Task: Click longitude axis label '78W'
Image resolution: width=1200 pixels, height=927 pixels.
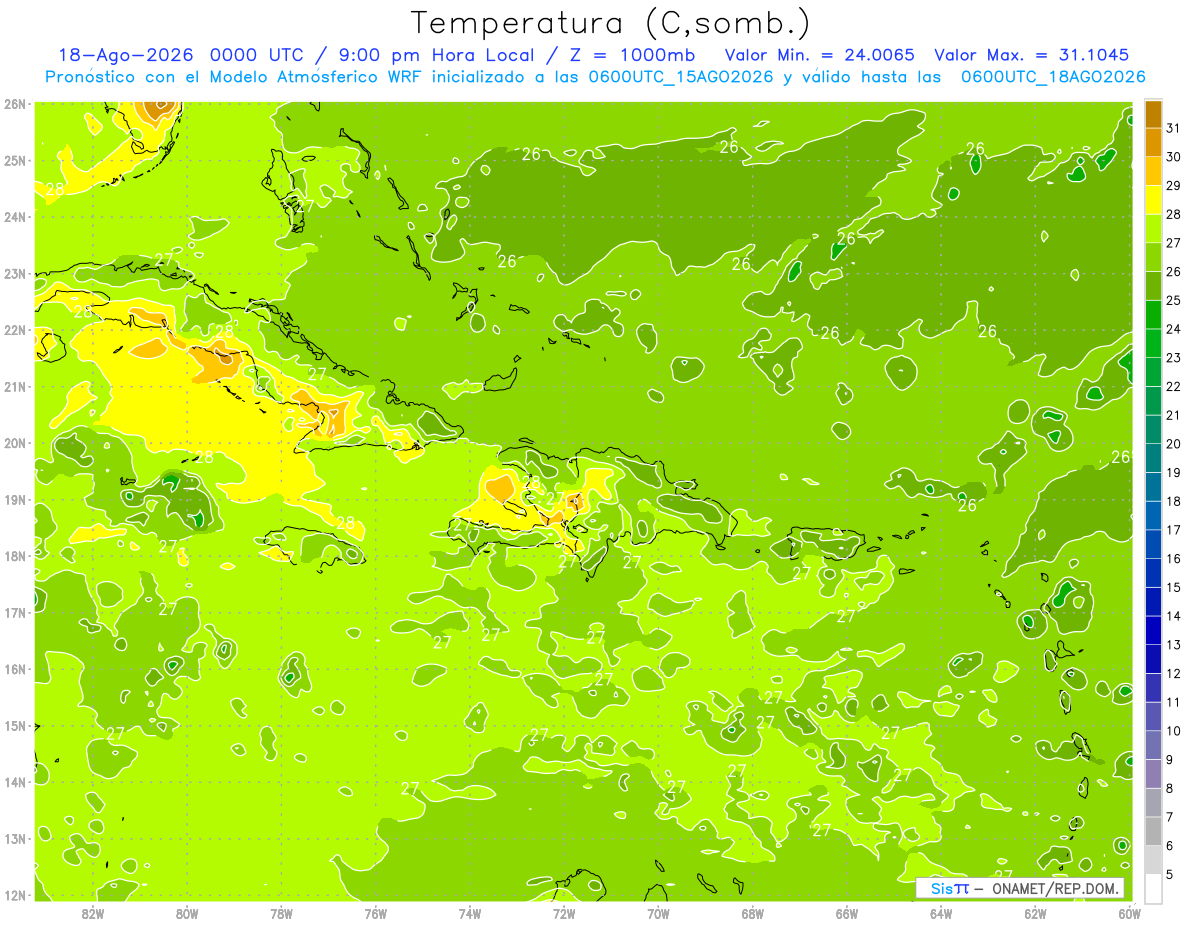Action: tap(281, 914)
